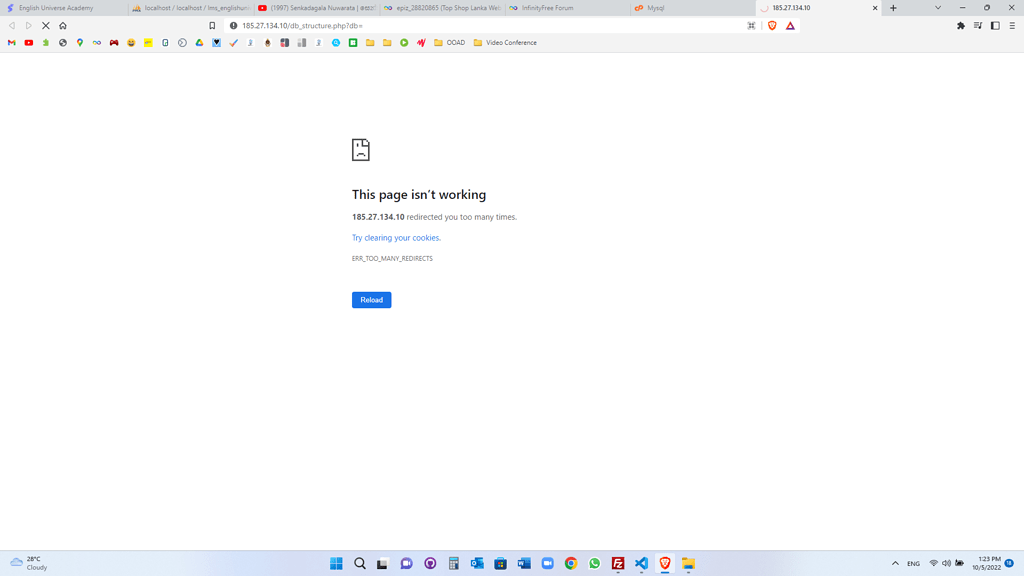Expand the OOAD bookmarks folder
This screenshot has height=576, width=1024.
tap(450, 43)
